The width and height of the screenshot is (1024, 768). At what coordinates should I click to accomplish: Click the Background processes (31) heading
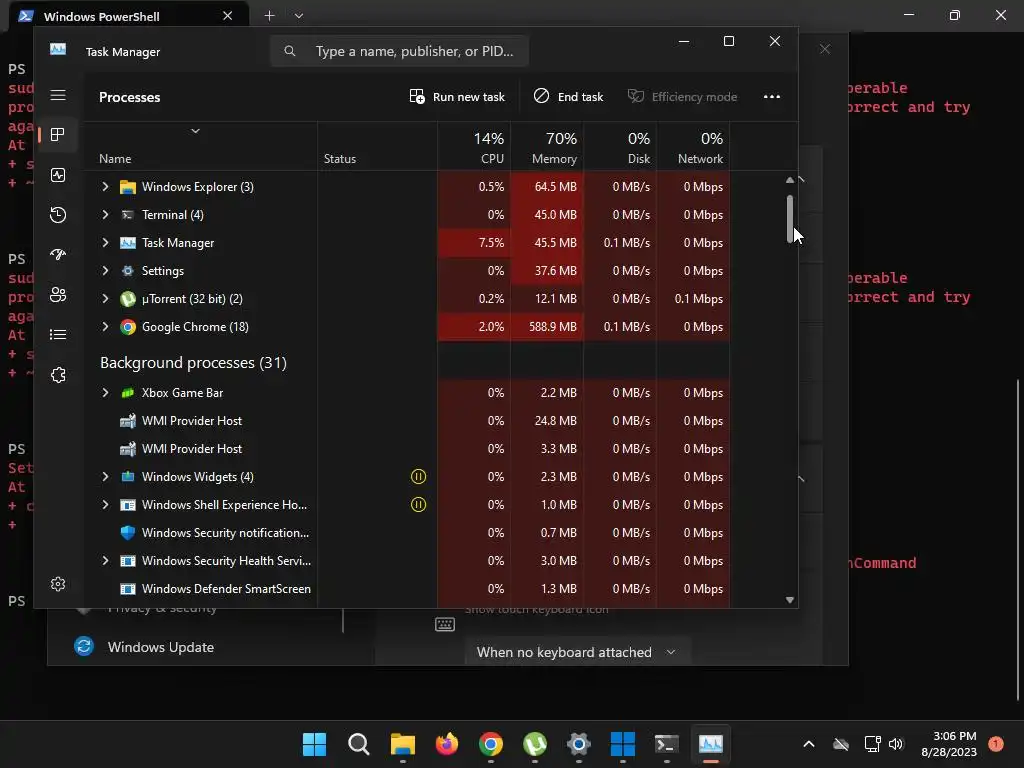pos(193,363)
